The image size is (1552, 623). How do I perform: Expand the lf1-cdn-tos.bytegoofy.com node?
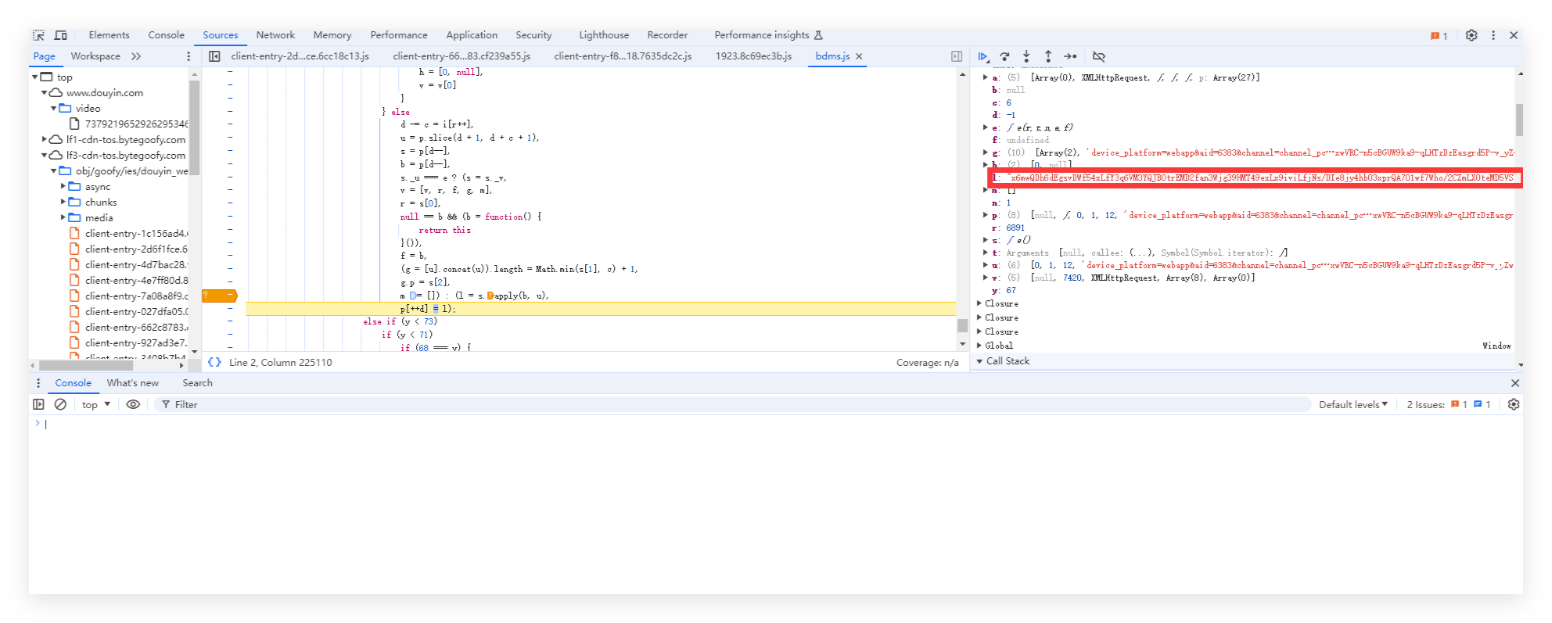(x=45, y=140)
